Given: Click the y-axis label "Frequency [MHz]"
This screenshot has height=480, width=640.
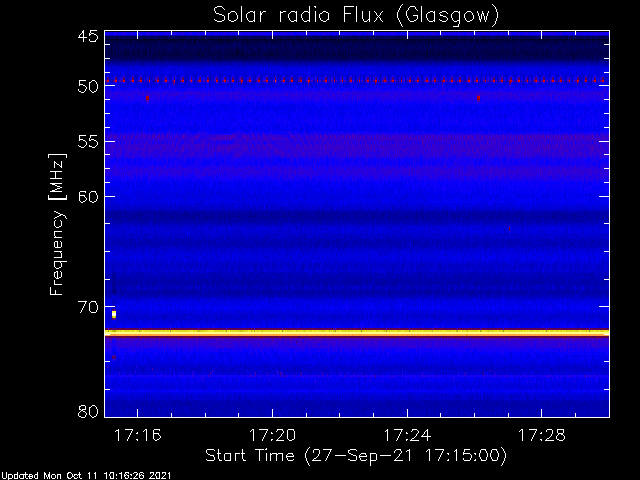Looking at the screenshot, I should click(57, 224).
